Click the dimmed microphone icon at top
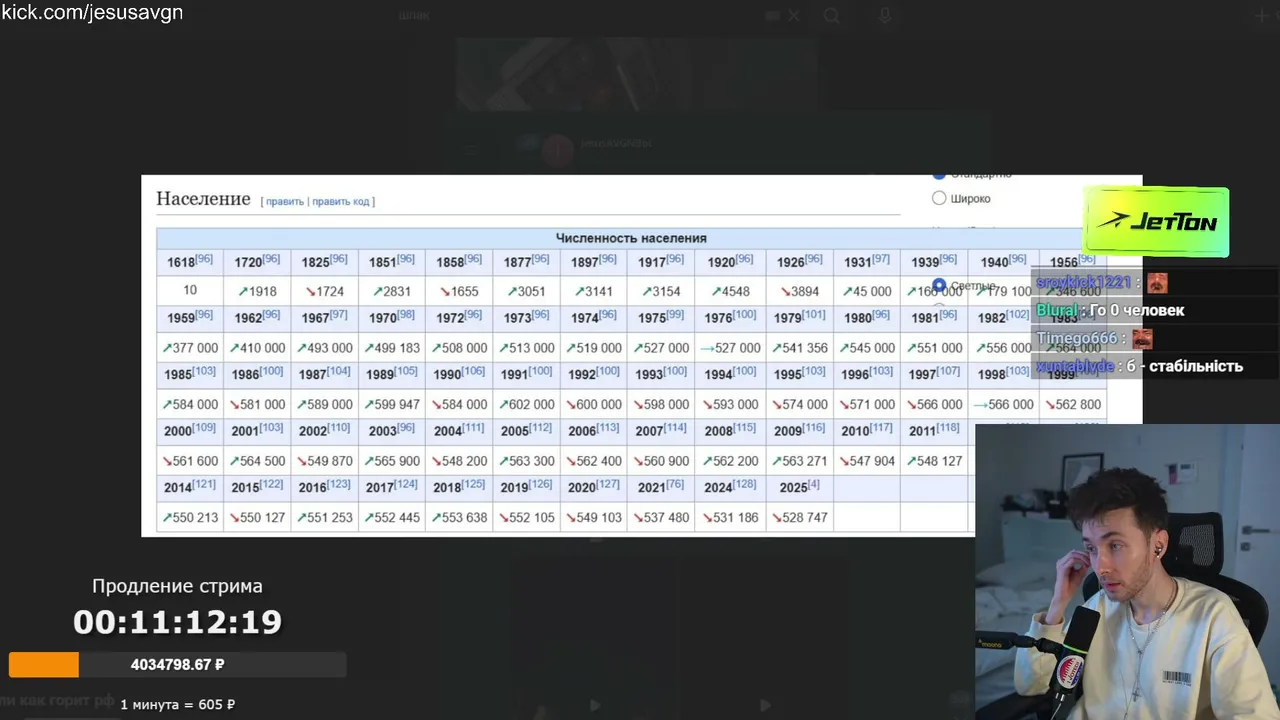 (x=885, y=15)
